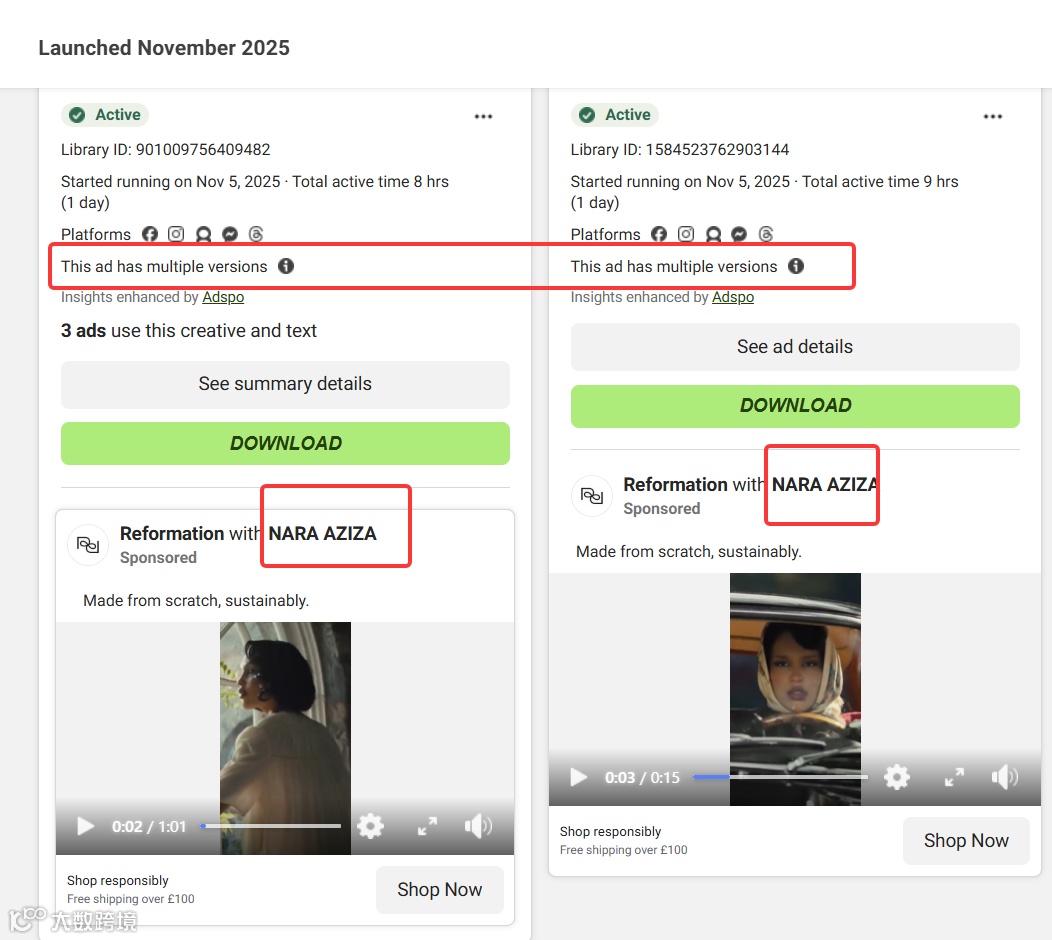Click NARA AZIZA name in left ad

click(323, 533)
